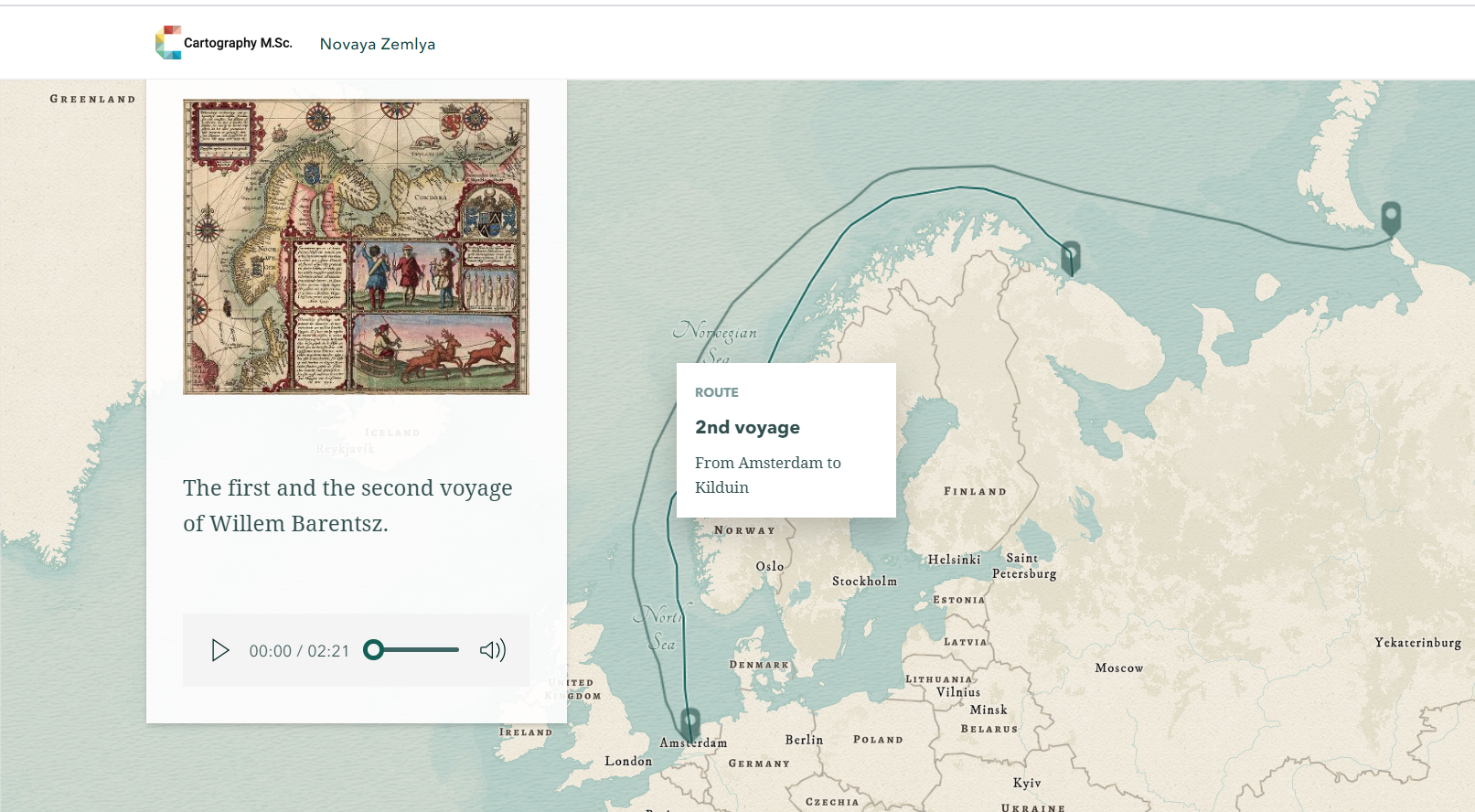1475x812 pixels.
Task: Click the Berlin map label
Action: click(804, 740)
